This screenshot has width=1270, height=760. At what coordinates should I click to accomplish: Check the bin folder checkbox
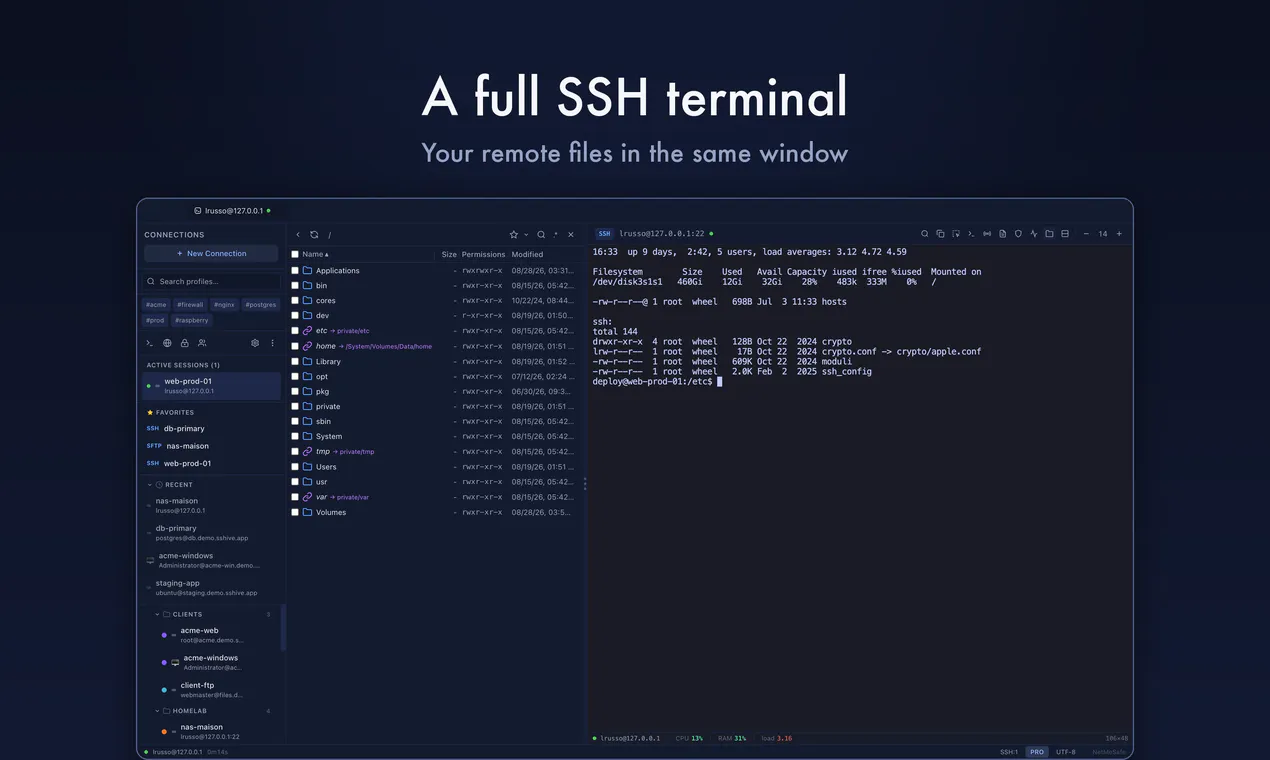[295, 285]
